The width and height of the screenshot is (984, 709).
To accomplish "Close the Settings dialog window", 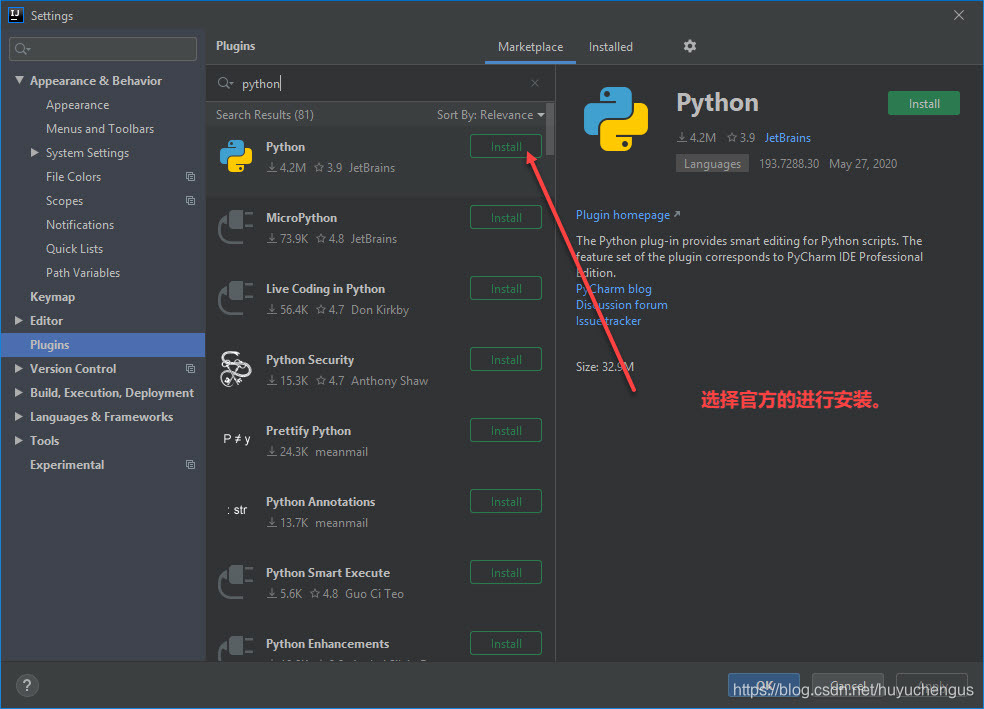I will click(959, 15).
